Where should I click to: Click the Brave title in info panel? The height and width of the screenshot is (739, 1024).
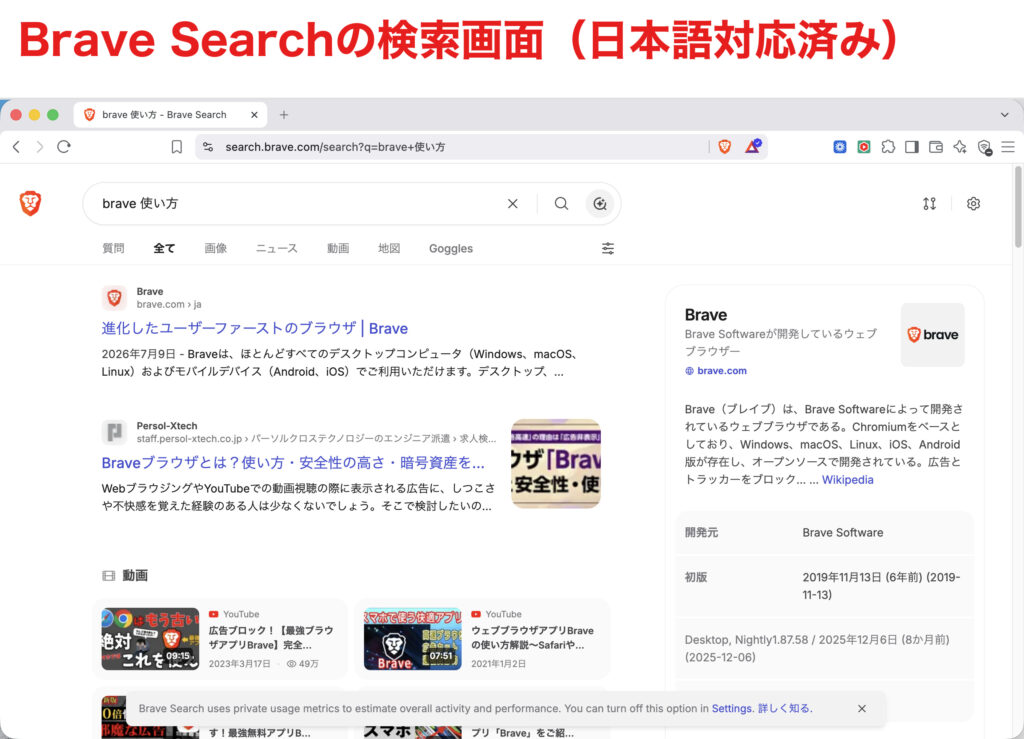click(705, 315)
